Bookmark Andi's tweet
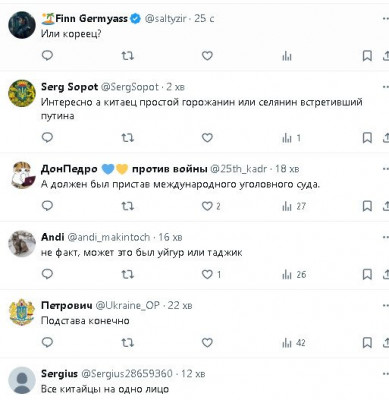389x400 pixels. coord(367,274)
